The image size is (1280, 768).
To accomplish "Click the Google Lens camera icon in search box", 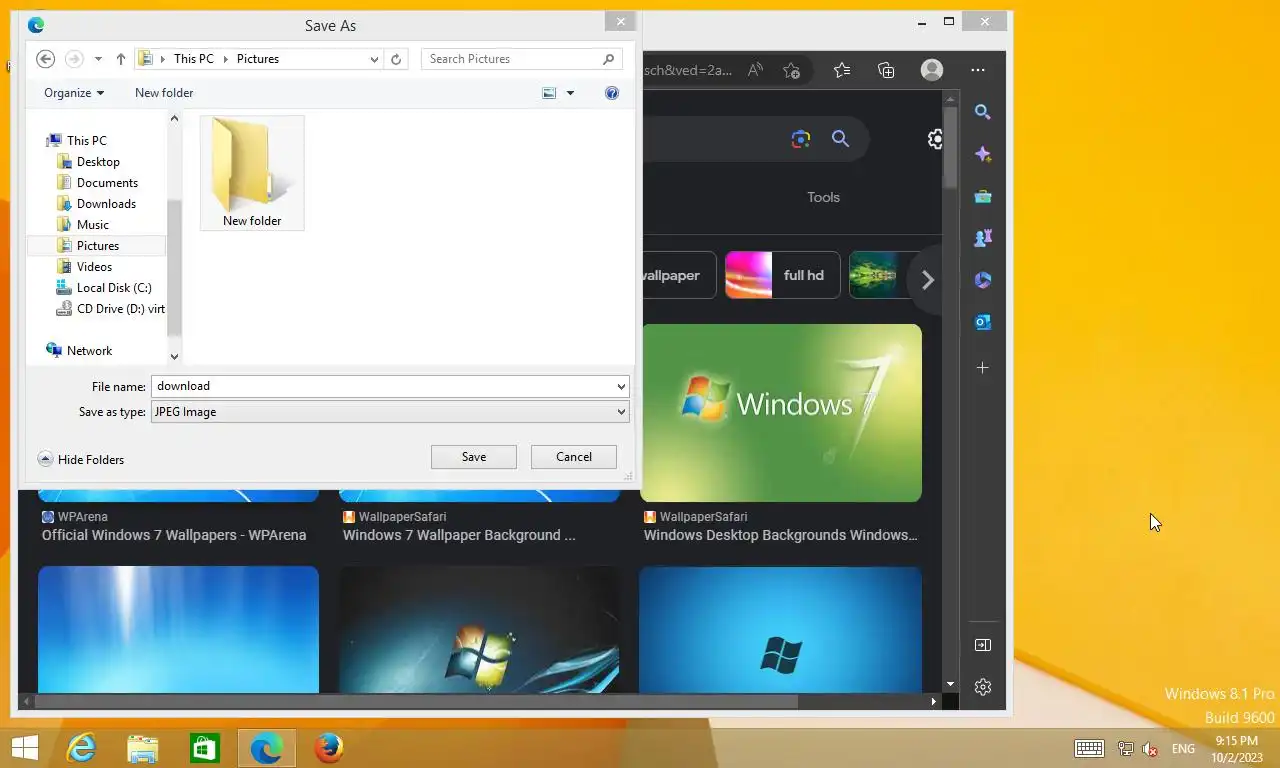I will (800, 140).
